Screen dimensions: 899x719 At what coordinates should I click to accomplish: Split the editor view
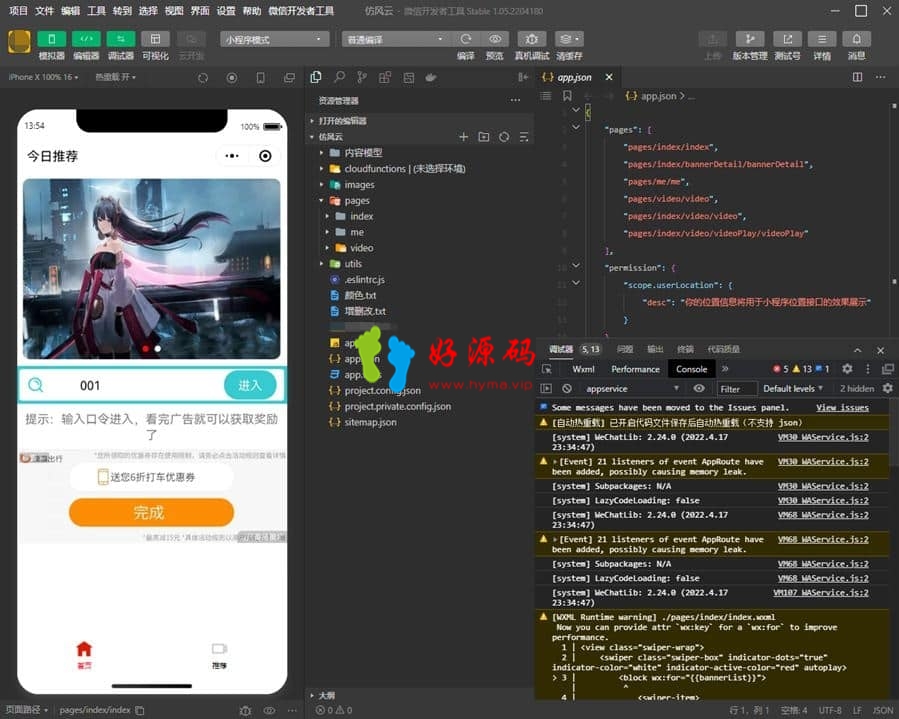click(x=857, y=77)
